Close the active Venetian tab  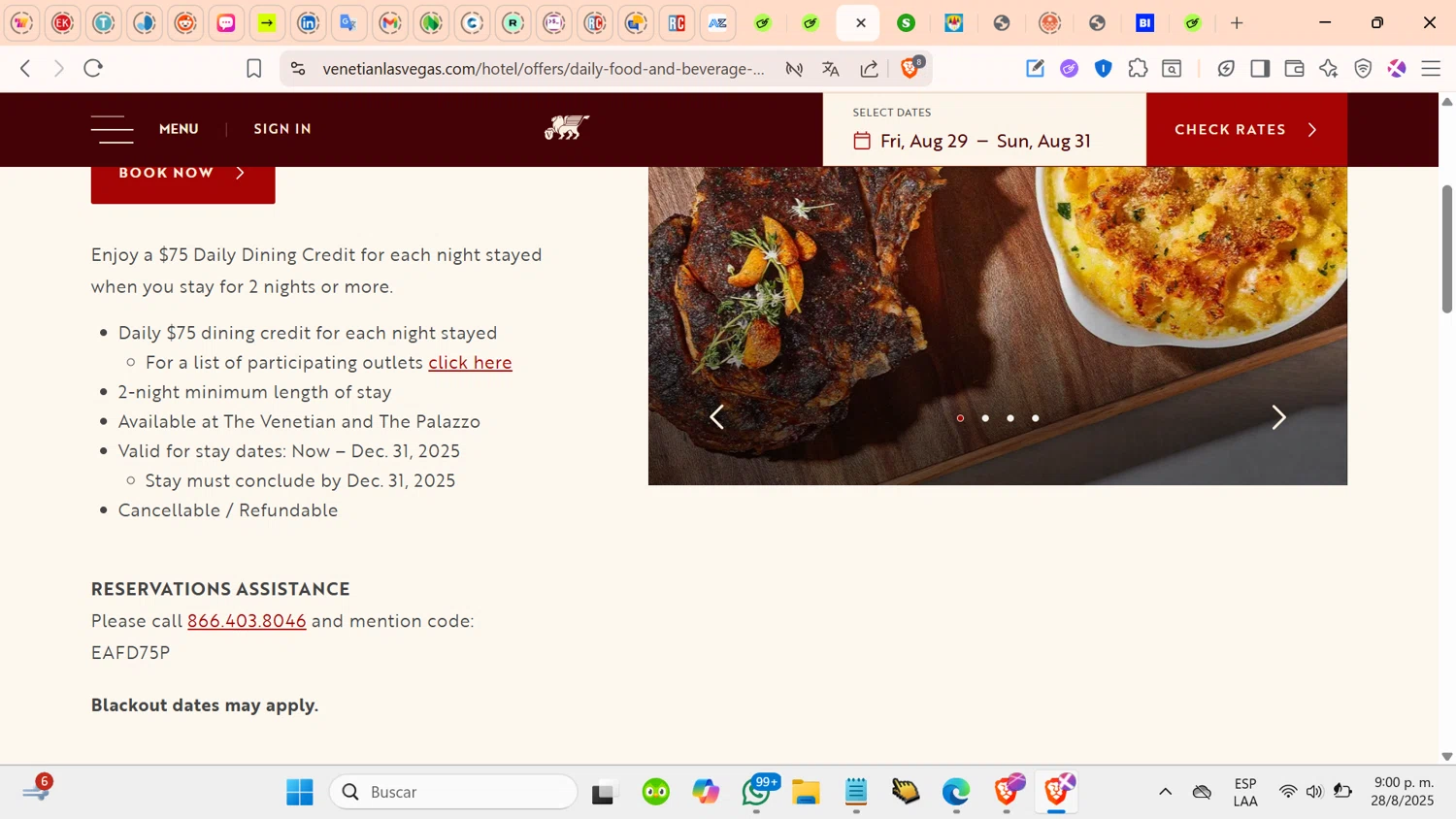click(x=860, y=23)
